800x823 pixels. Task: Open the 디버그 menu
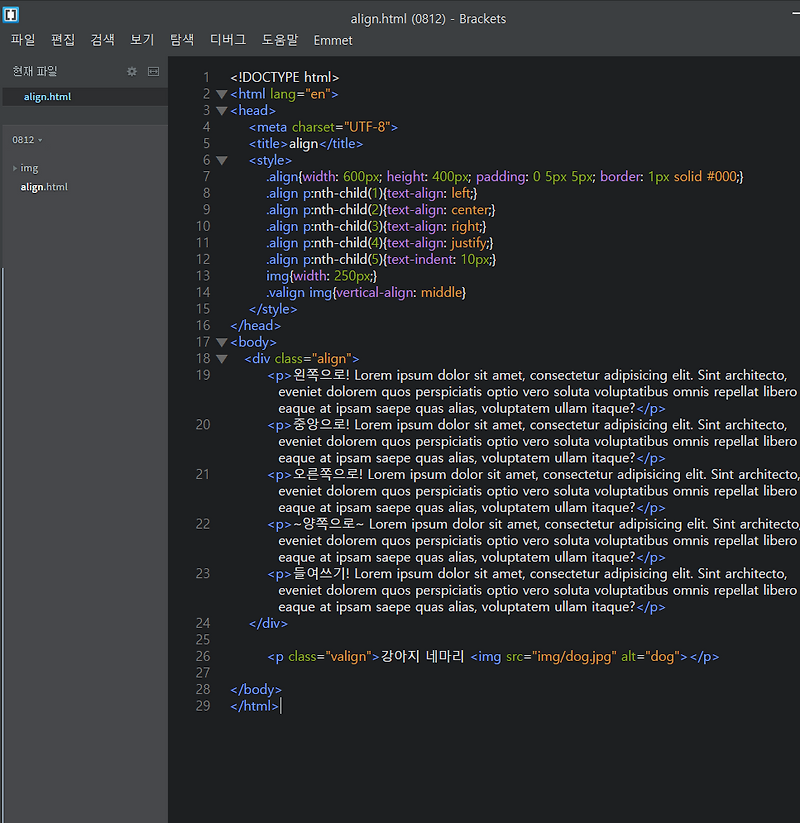[x=228, y=40]
